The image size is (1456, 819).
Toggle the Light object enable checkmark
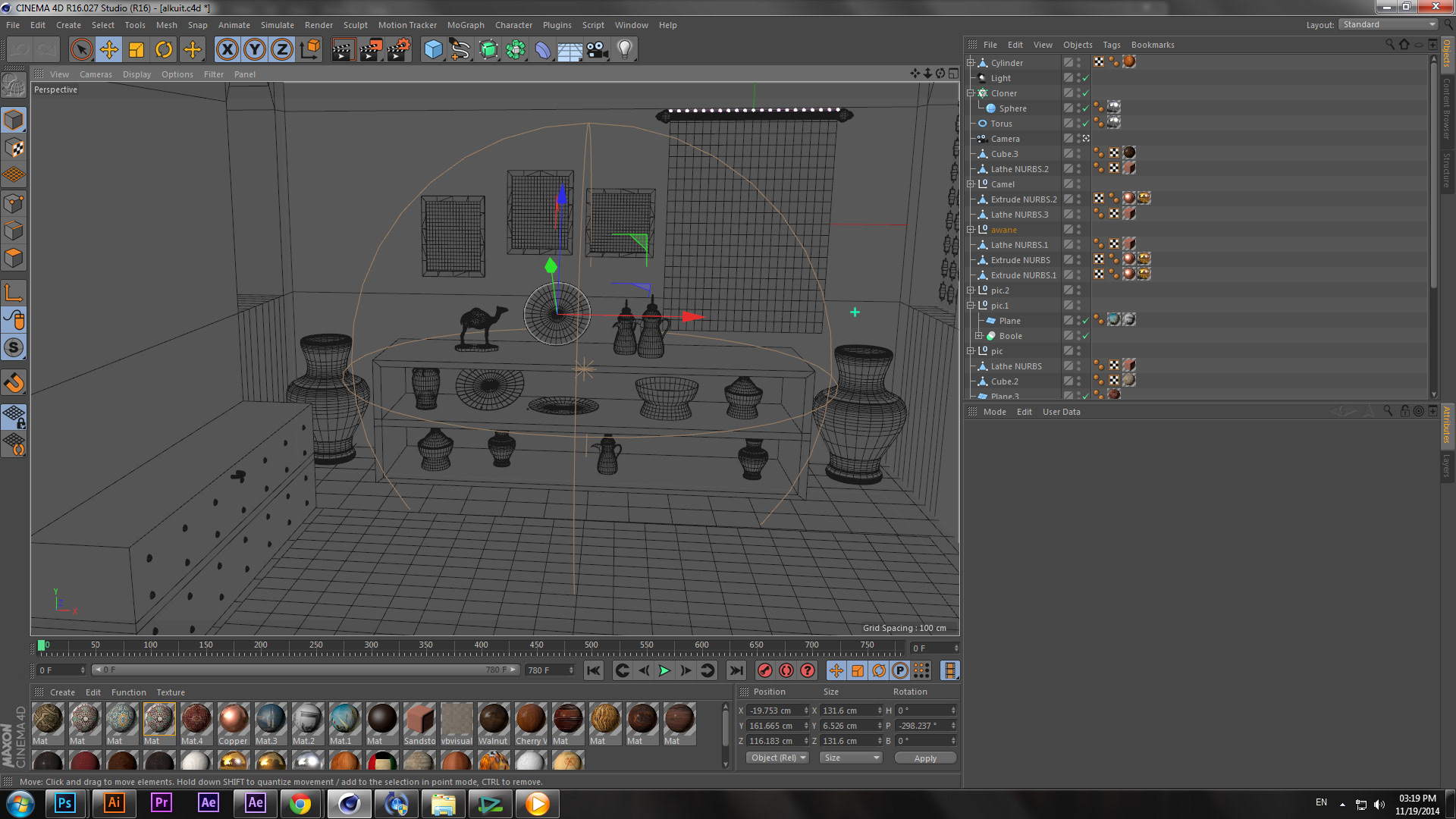point(1085,78)
